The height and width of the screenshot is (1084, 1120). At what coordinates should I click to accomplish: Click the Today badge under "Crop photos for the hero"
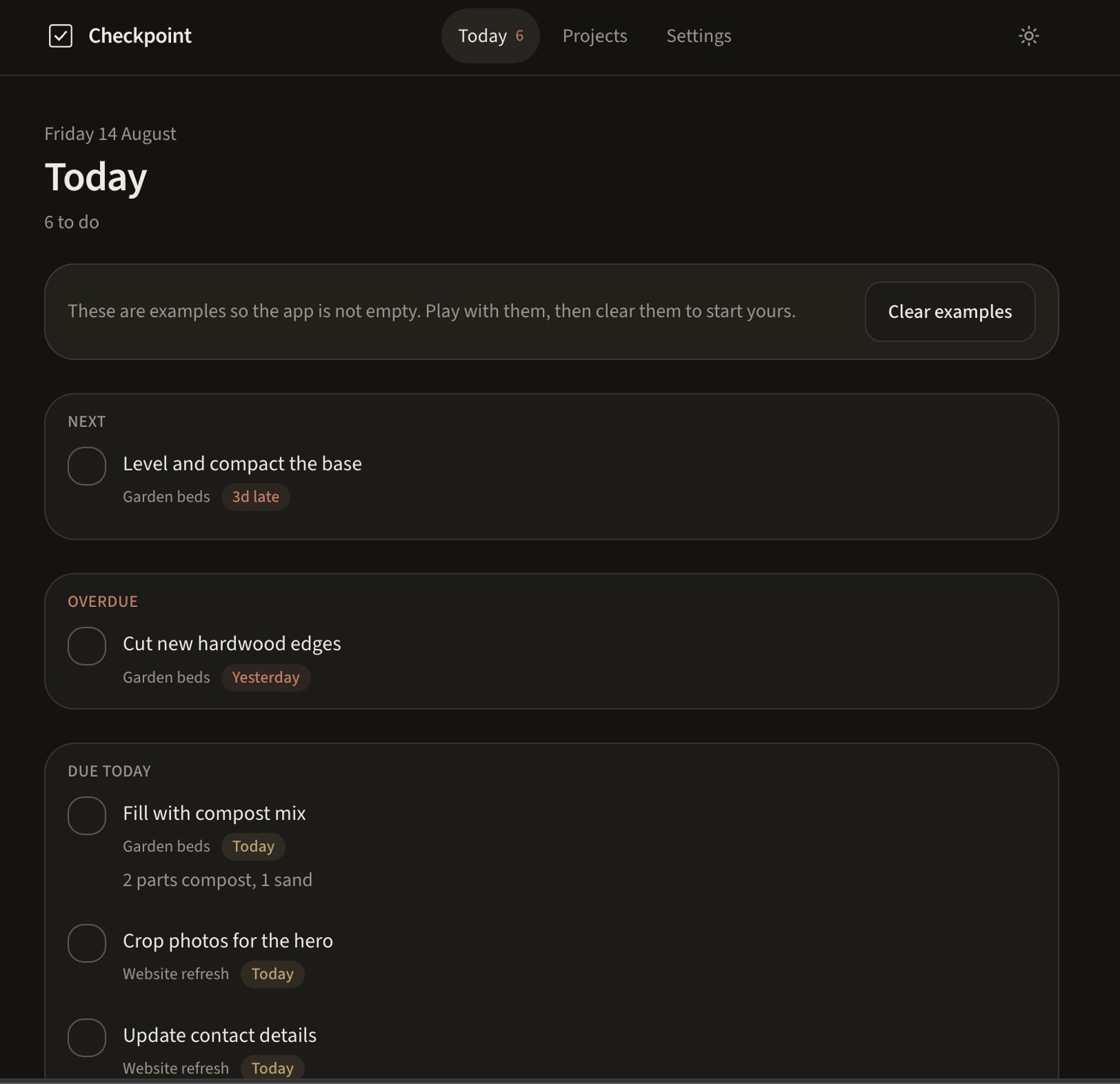point(272,974)
